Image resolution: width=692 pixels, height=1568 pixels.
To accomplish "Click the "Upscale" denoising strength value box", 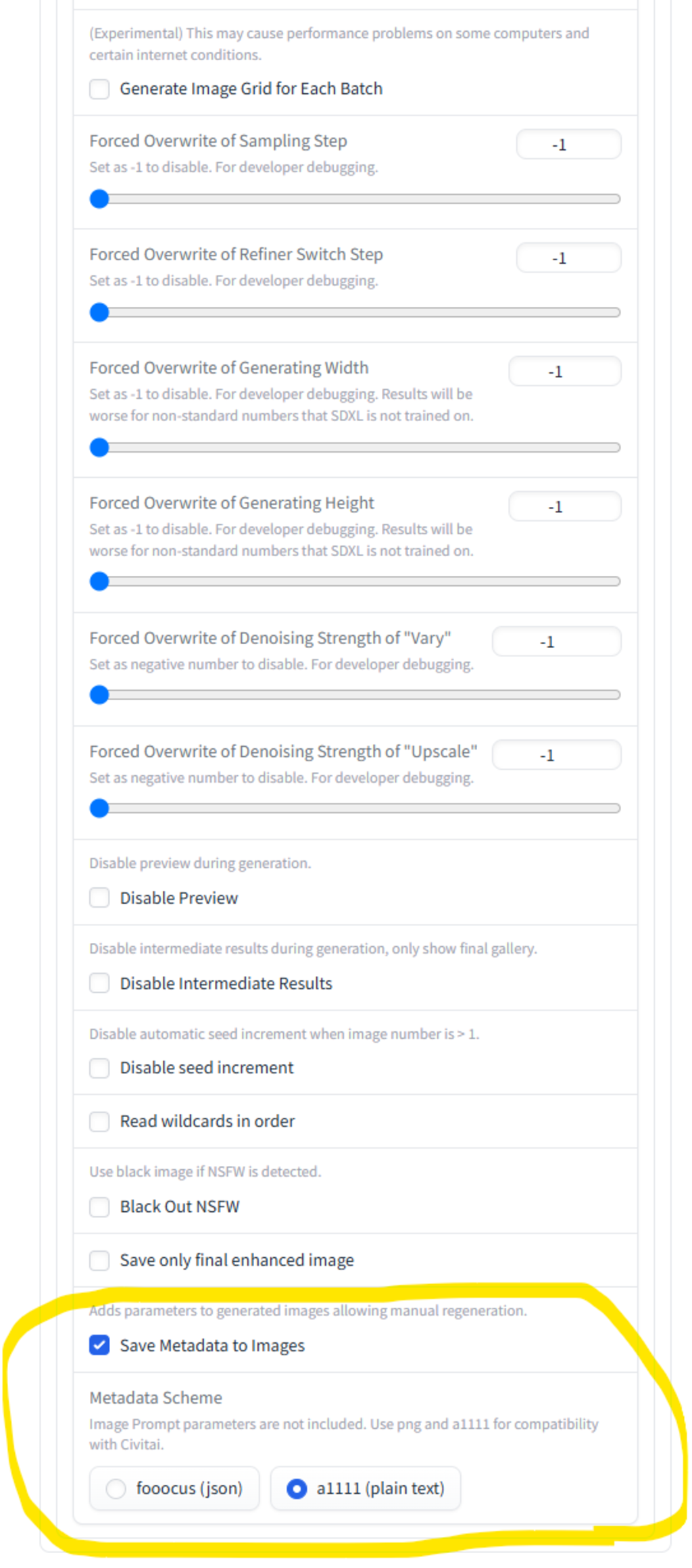I will (556, 755).
